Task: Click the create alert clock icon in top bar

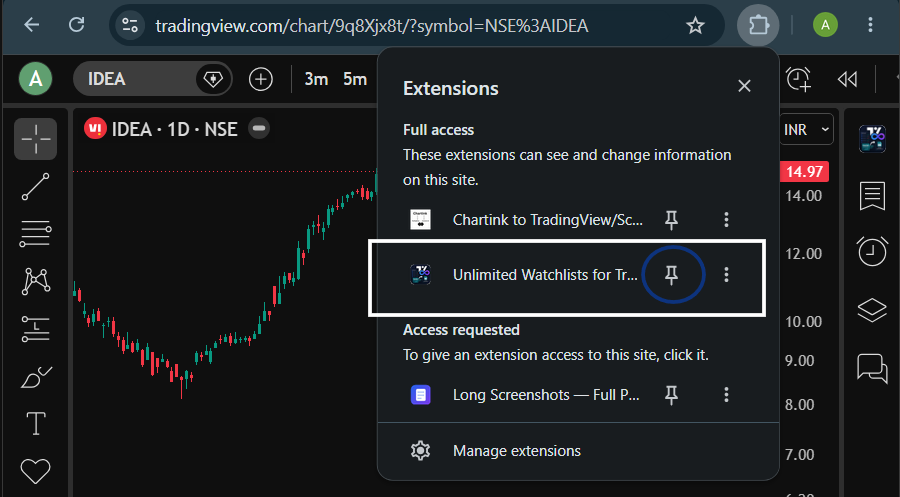Action: click(x=798, y=79)
